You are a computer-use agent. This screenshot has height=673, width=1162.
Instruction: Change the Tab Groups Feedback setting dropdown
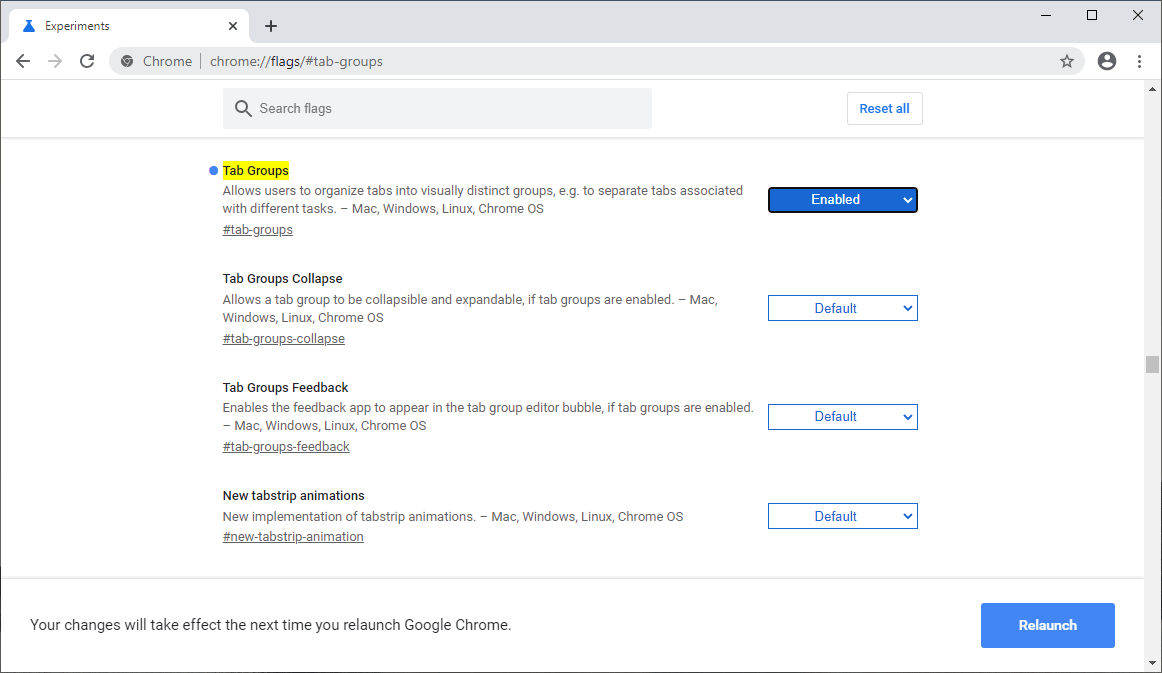[x=842, y=417]
